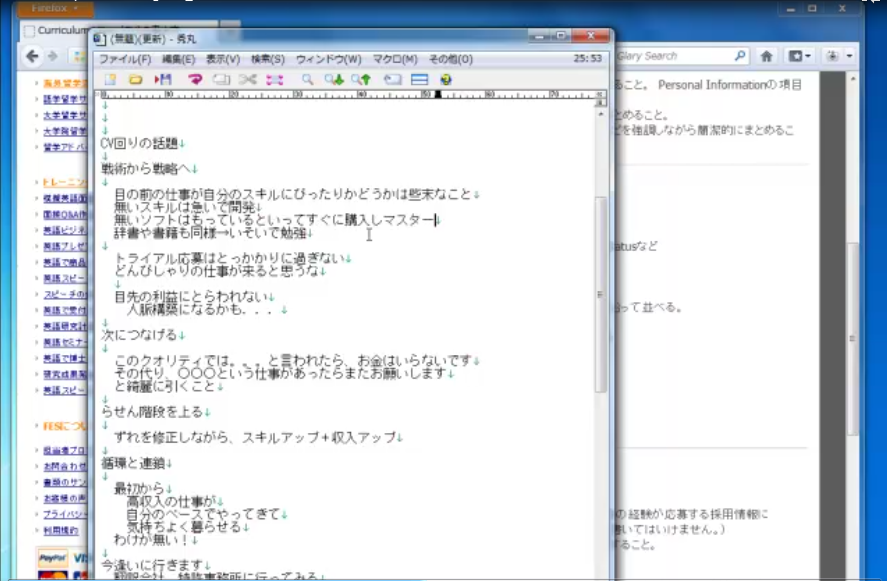Click Firefox forward arrow button
Image resolution: width=887 pixels, height=581 pixels.
pos(53,56)
